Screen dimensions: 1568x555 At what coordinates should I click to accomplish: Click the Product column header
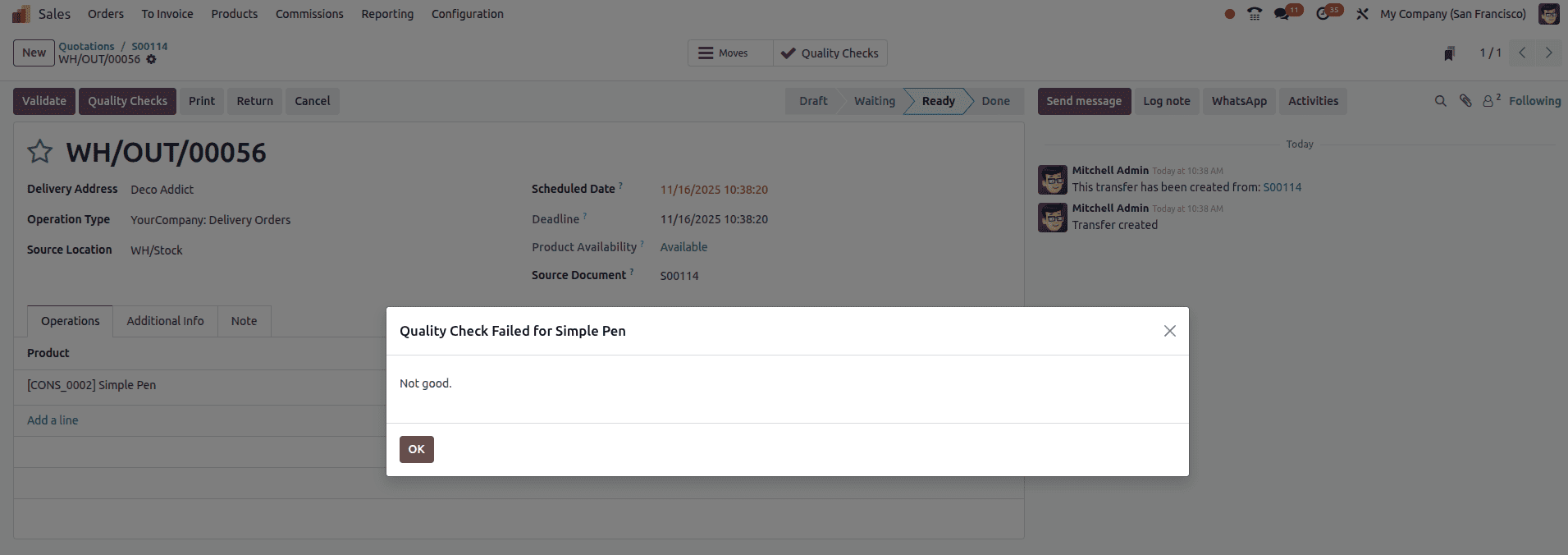(x=48, y=353)
